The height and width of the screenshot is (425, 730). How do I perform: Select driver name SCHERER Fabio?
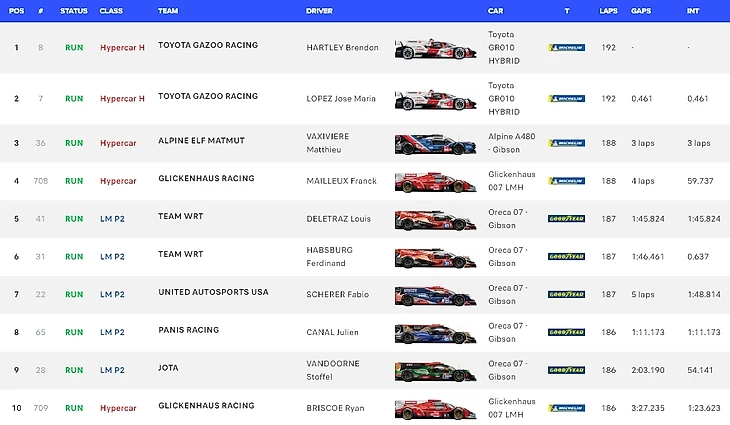338,294
